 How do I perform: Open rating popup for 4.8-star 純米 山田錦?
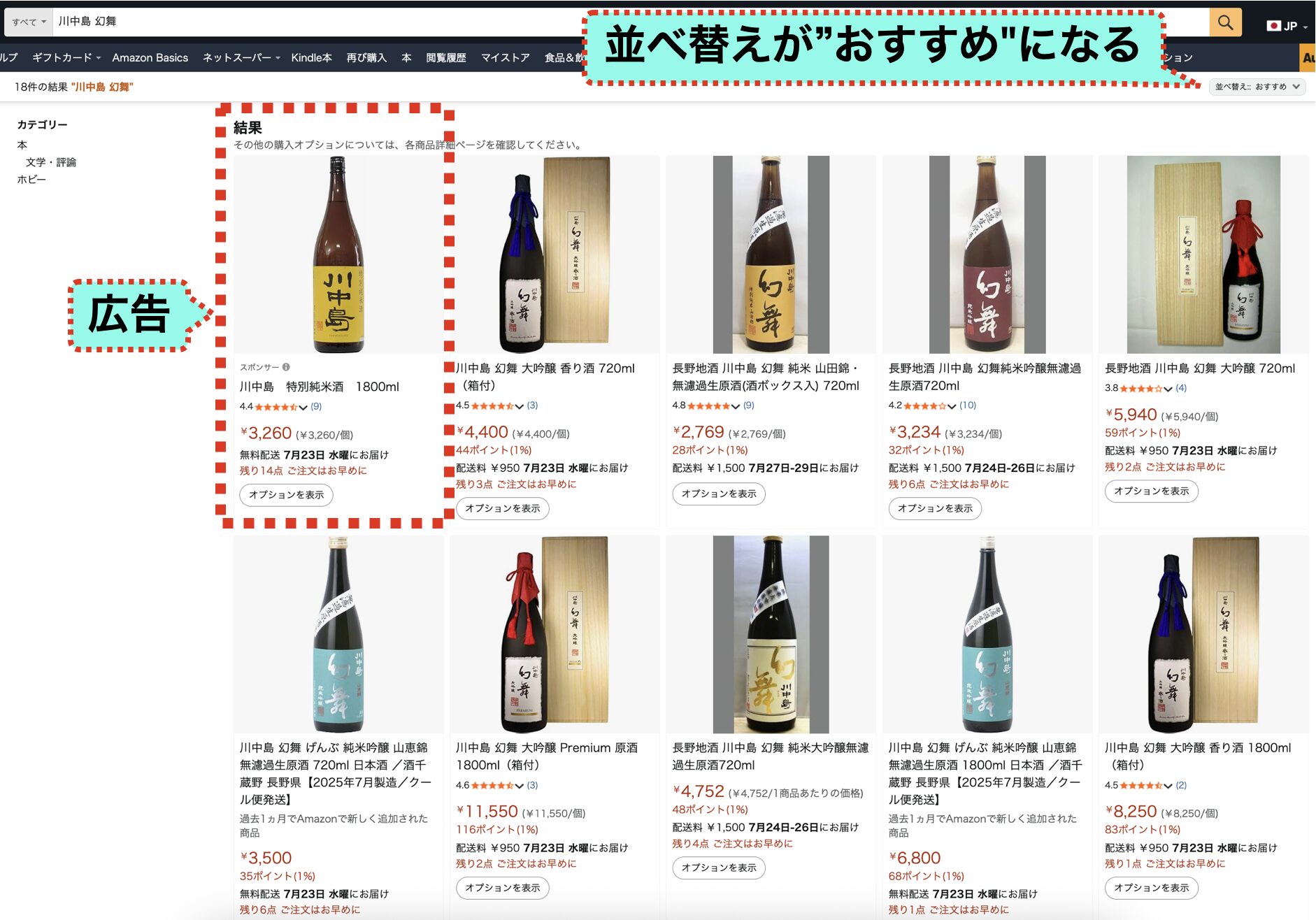(736, 406)
